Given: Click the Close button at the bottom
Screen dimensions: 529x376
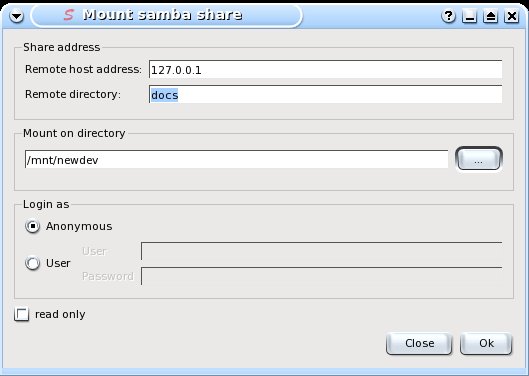Looking at the screenshot, I should [419, 344].
